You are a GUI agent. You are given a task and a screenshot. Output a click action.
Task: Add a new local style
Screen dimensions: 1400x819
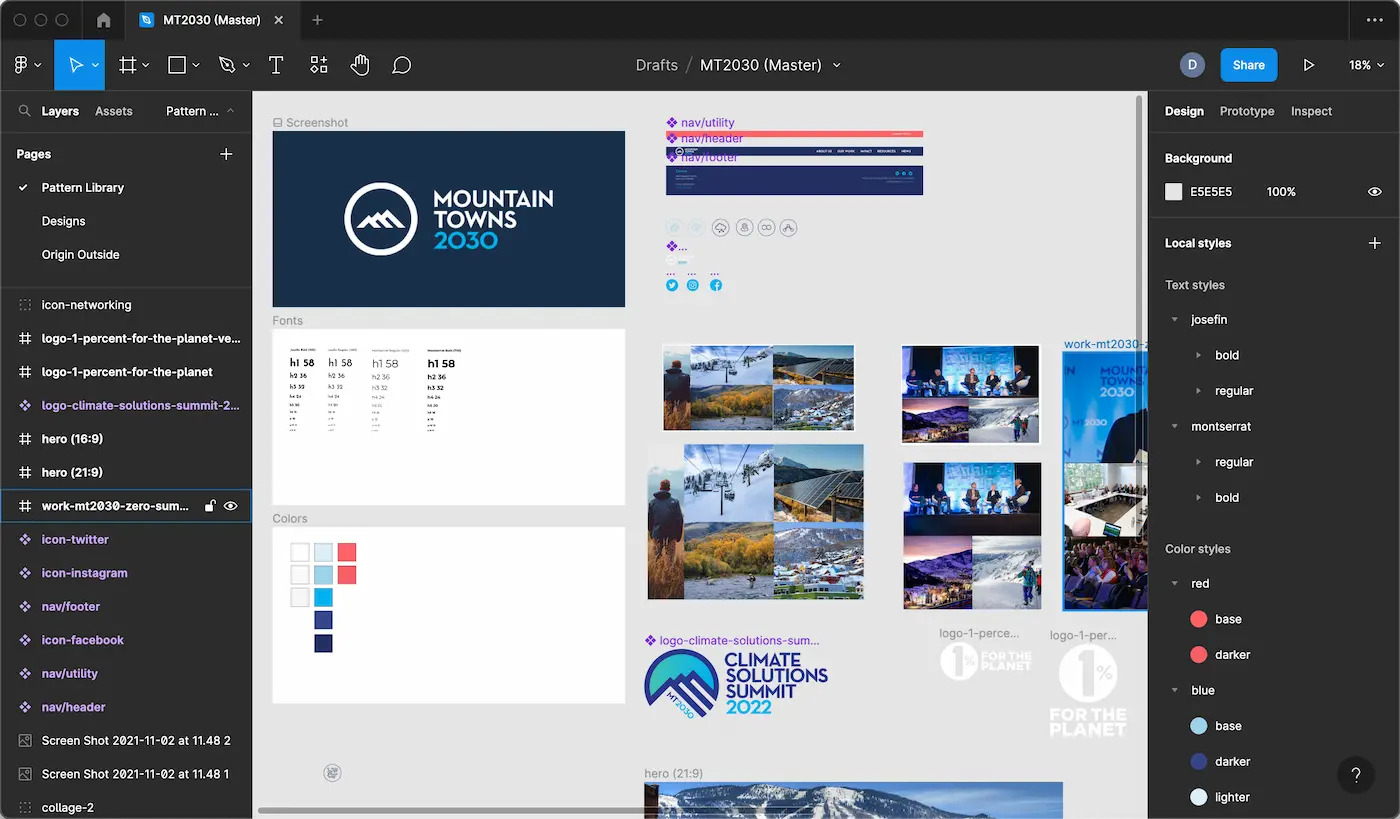(1375, 243)
